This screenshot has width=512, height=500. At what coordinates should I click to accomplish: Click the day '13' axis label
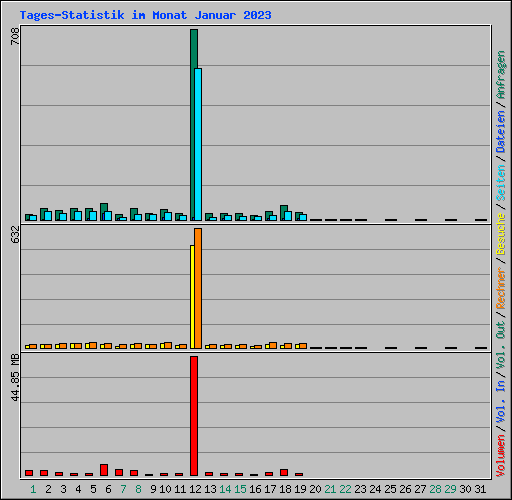coord(210,489)
